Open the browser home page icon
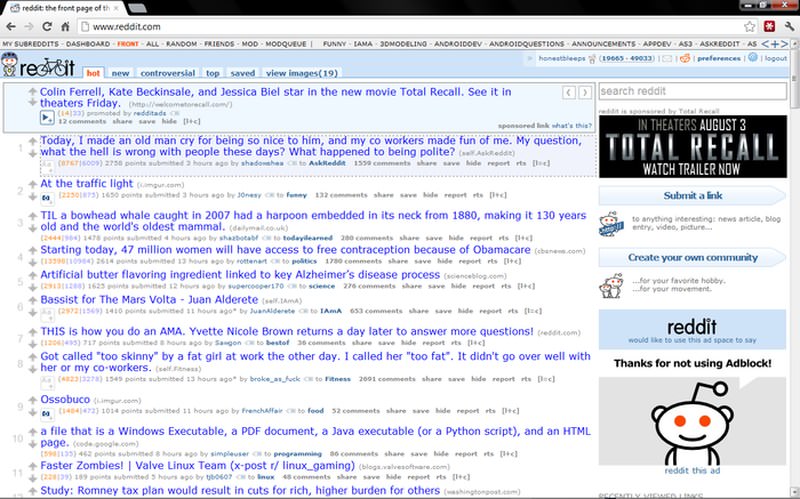800x499 pixels. 65,27
